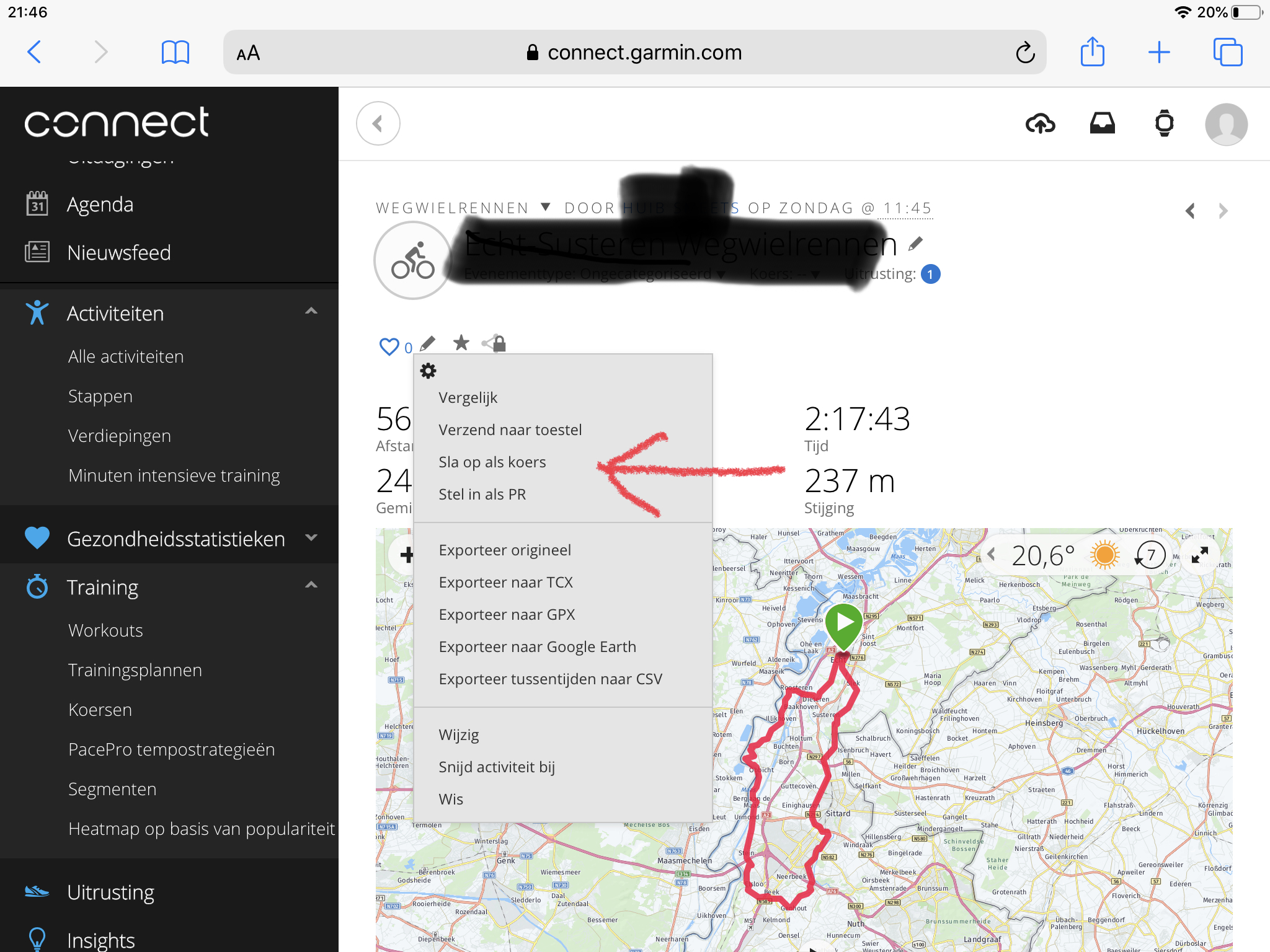Go to Alle activiteiten in sidebar
The height and width of the screenshot is (952, 1270).
(x=126, y=356)
